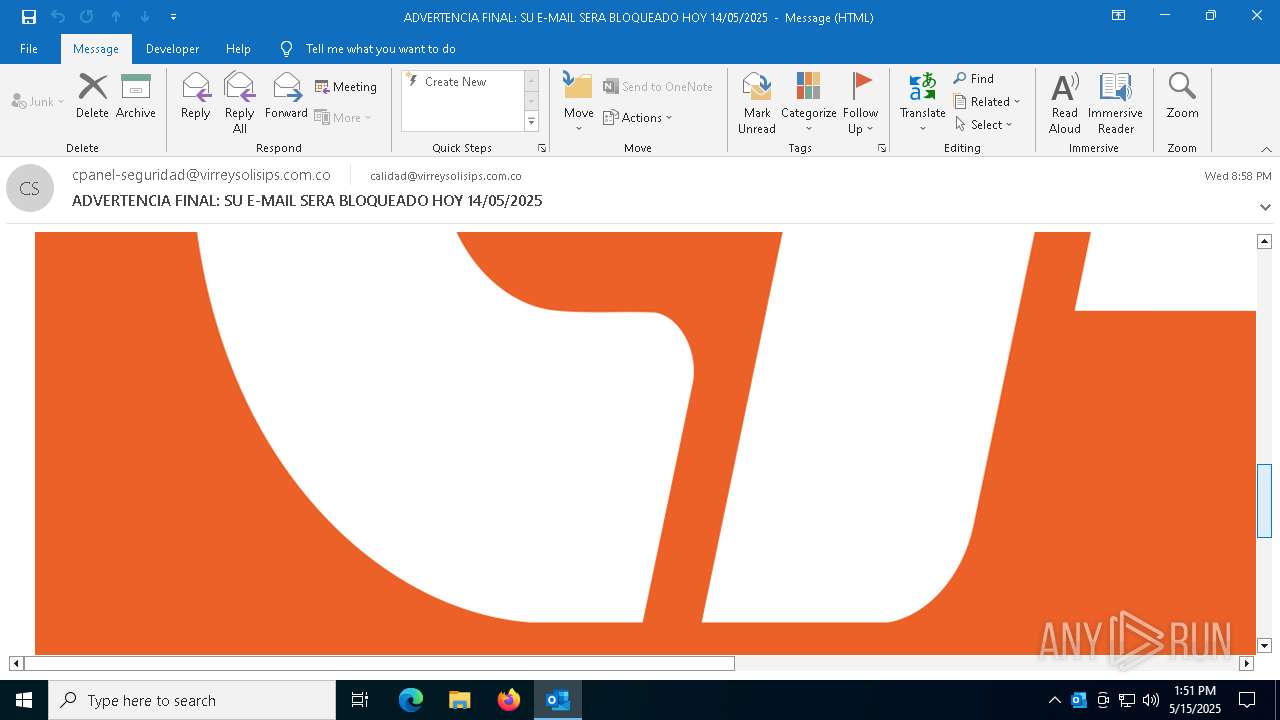Open the notification center
The width and height of the screenshot is (1280, 720).
pos(1247,700)
